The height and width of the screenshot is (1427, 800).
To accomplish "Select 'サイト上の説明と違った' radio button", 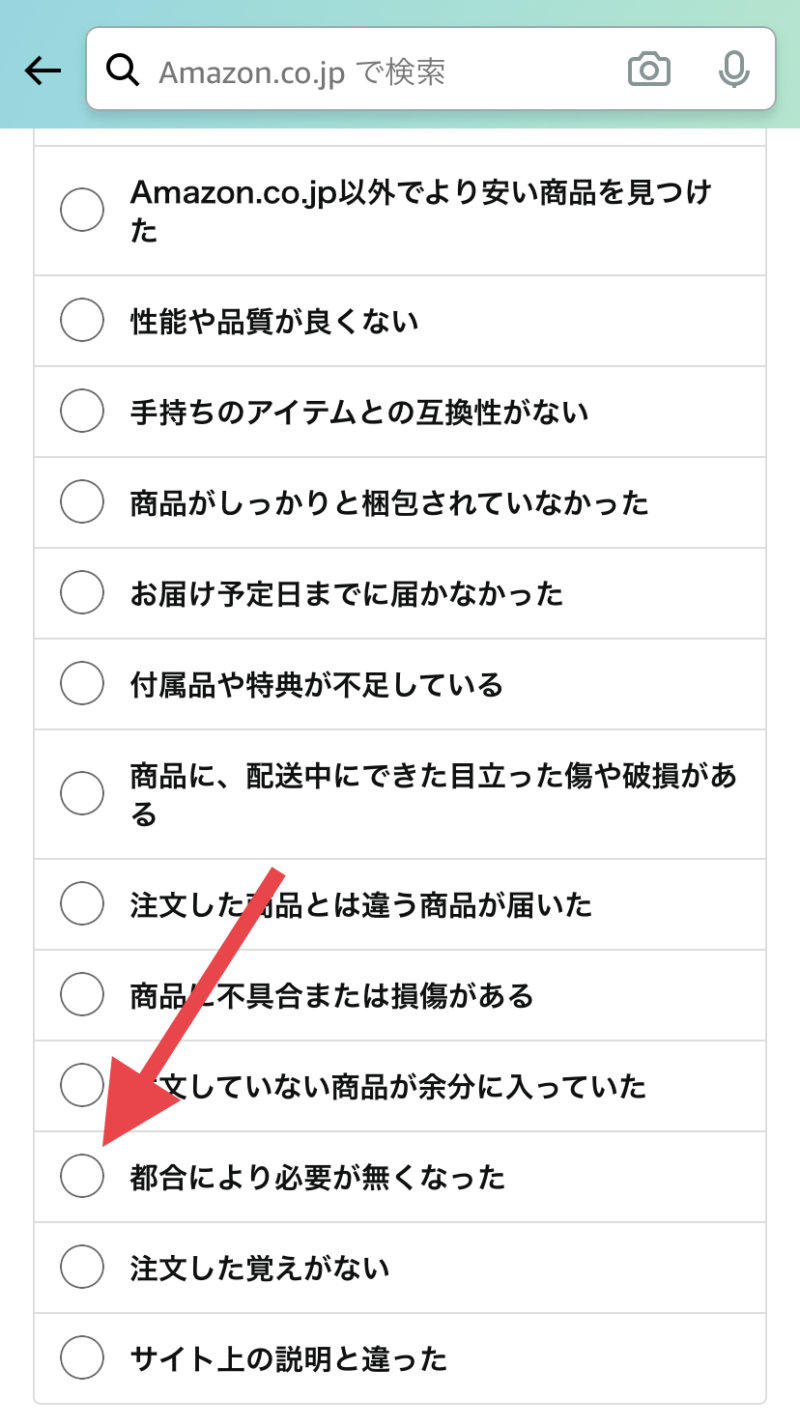I will coord(82,1358).
